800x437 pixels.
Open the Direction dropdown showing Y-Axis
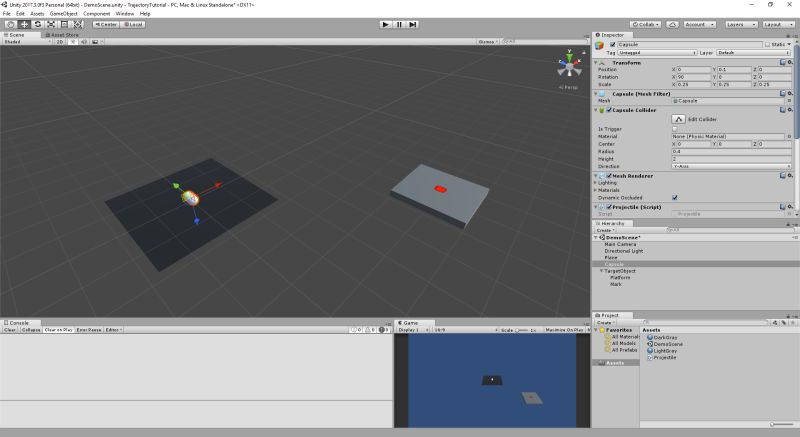[x=732, y=166]
